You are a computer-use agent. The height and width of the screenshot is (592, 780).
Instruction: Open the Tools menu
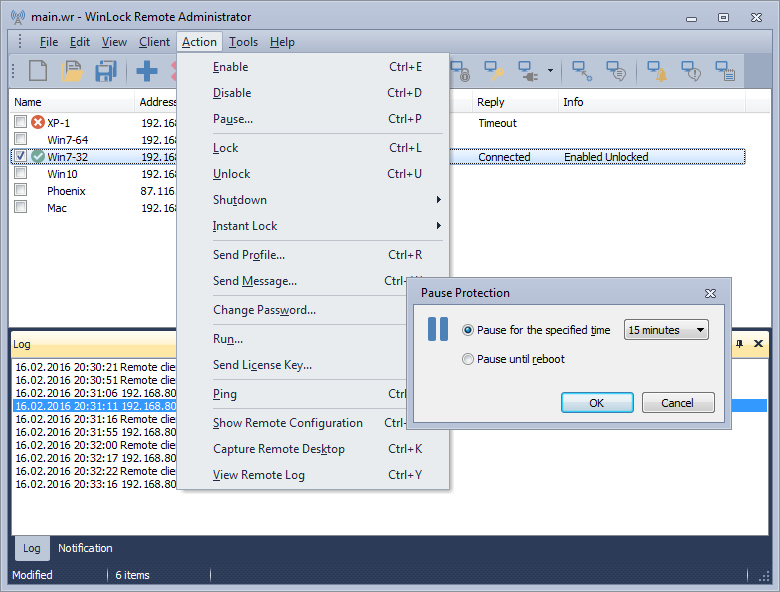coord(243,42)
